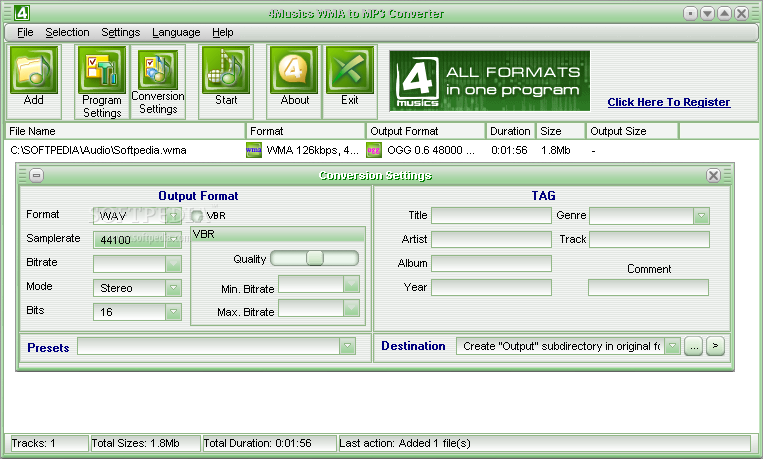Click the Track tag input field
The image size is (763, 459).
(x=649, y=239)
